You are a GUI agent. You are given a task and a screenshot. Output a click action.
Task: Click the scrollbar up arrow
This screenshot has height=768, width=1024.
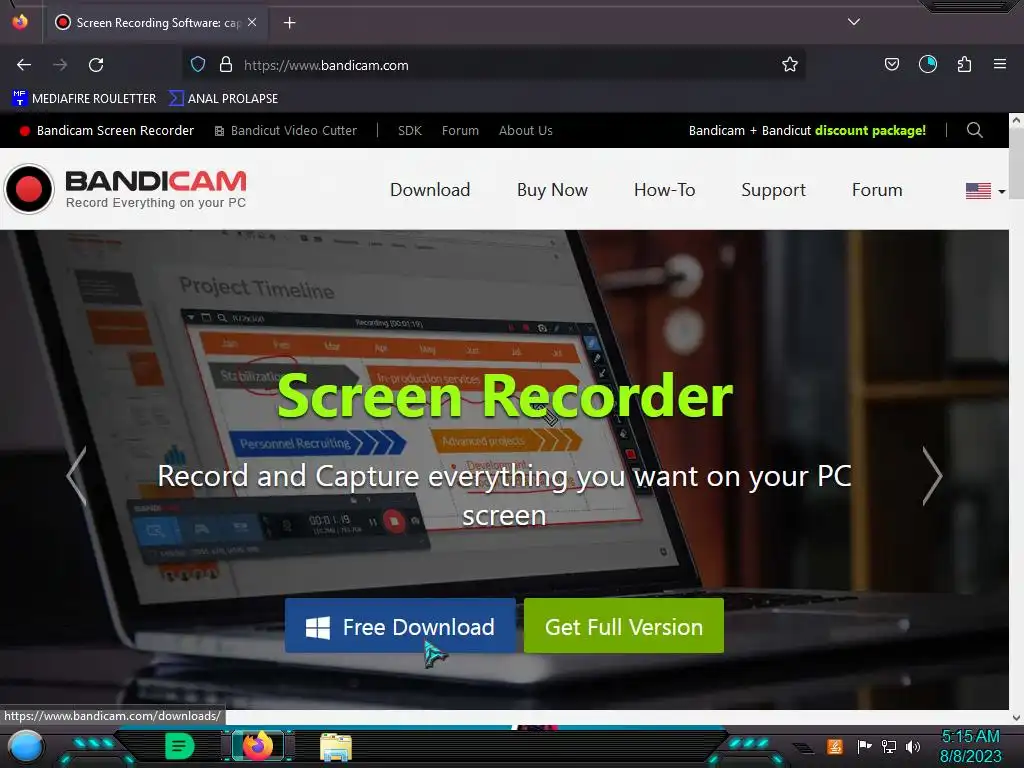pyautogui.click(x=1016, y=120)
